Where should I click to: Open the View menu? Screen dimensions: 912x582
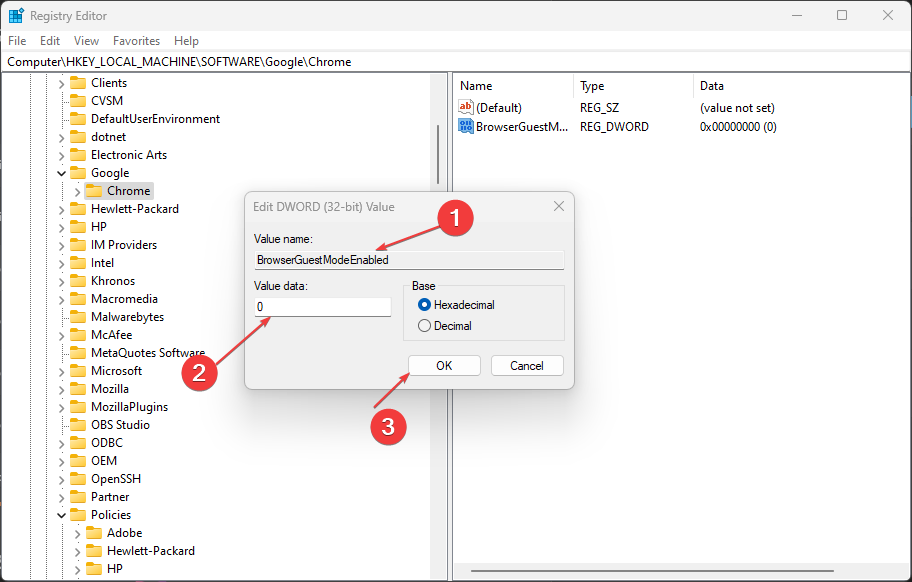click(x=86, y=41)
